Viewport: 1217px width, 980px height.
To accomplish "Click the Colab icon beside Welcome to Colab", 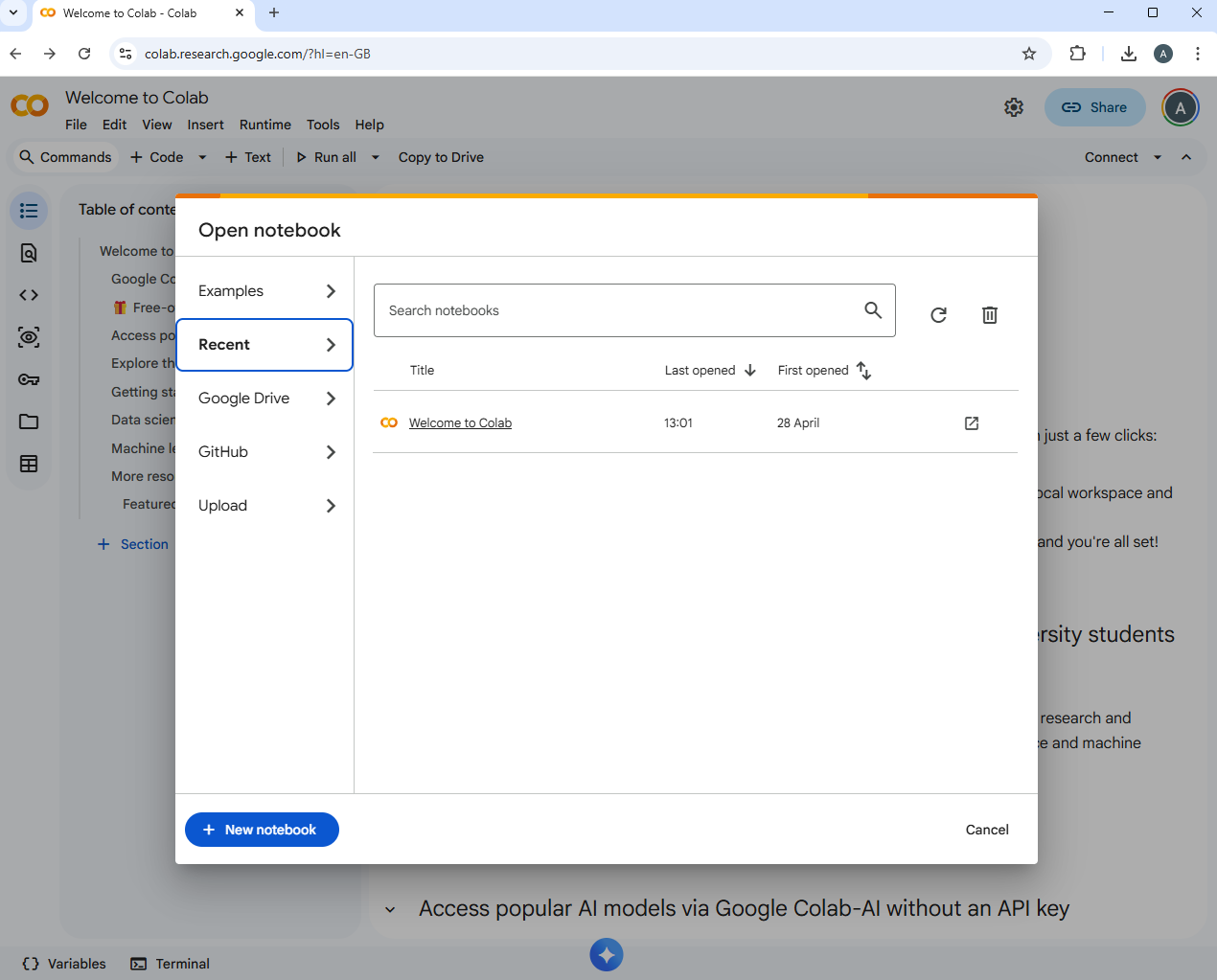I will click(389, 422).
